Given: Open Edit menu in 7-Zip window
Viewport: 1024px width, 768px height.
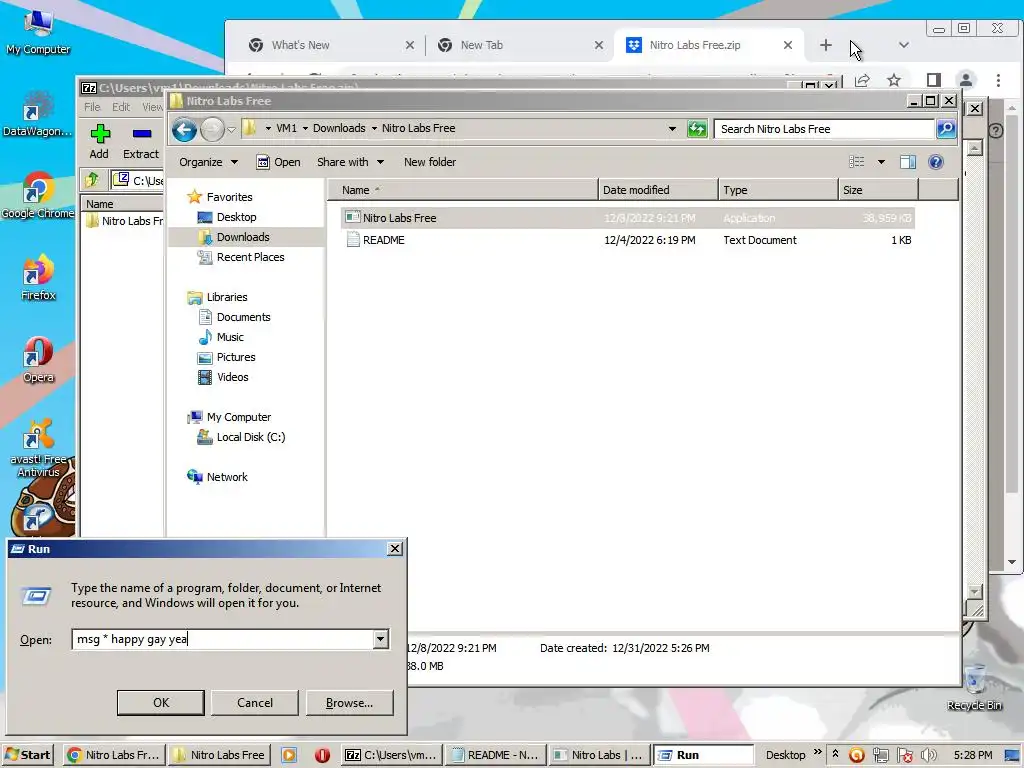Looking at the screenshot, I should pos(121,107).
